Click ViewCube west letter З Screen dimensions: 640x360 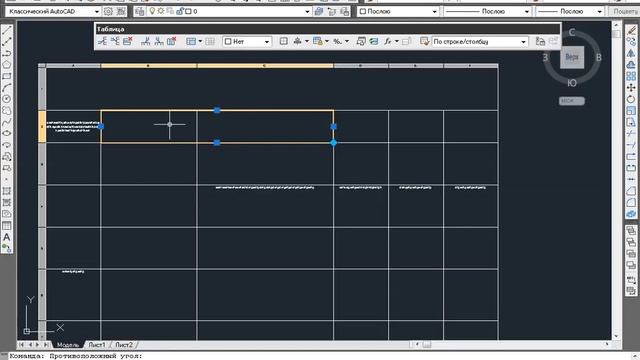545,58
